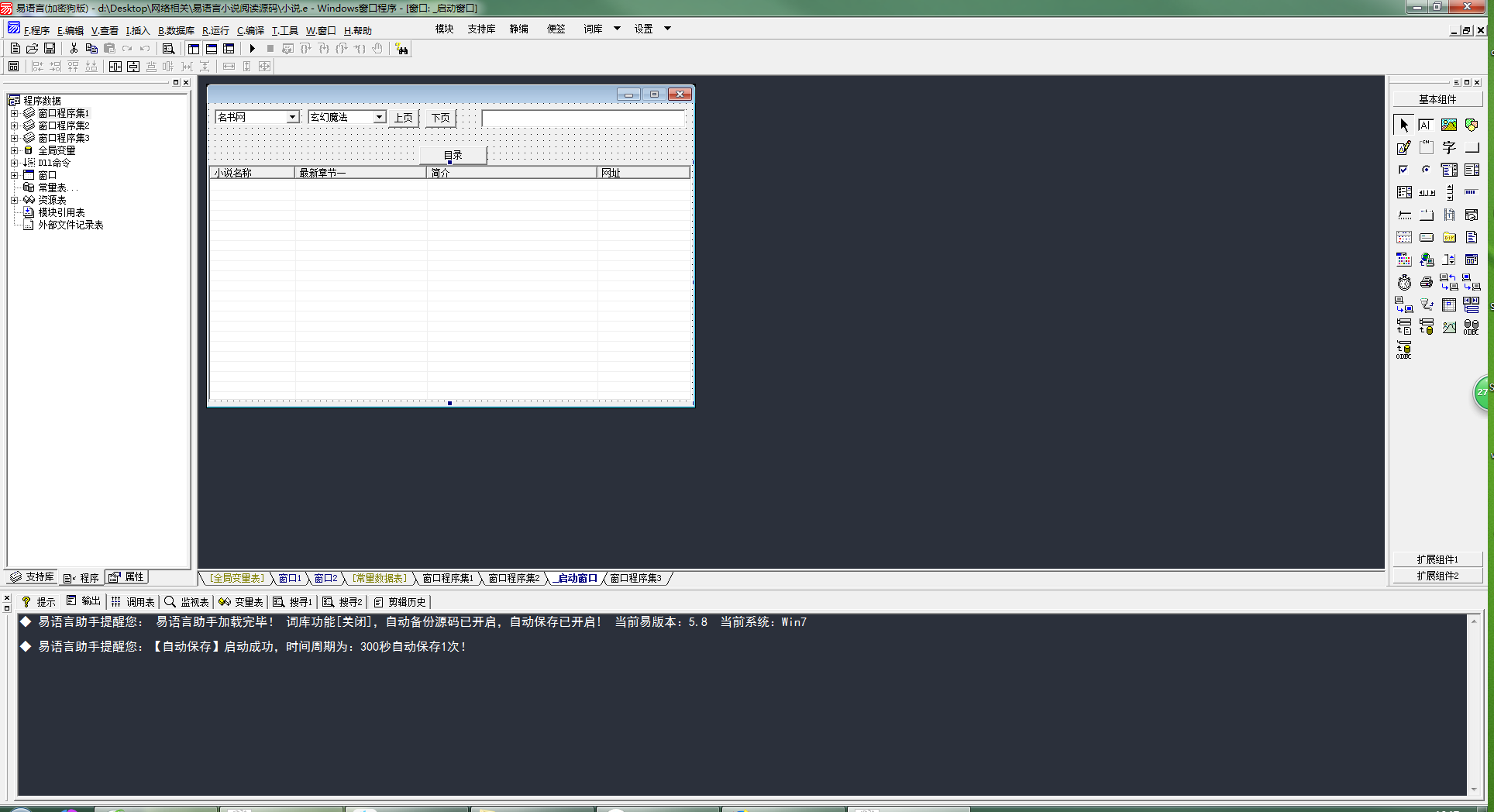Click the 下页 button

pyautogui.click(x=440, y=118)
